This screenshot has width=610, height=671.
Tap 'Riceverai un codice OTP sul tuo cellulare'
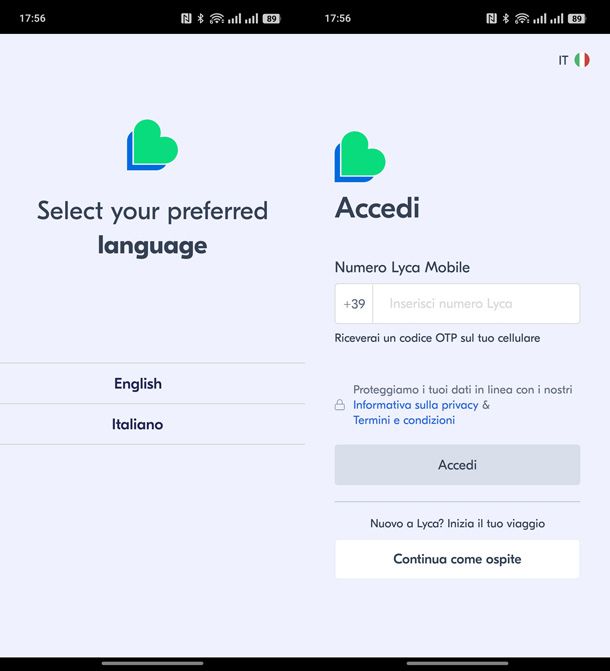point(437,338)
